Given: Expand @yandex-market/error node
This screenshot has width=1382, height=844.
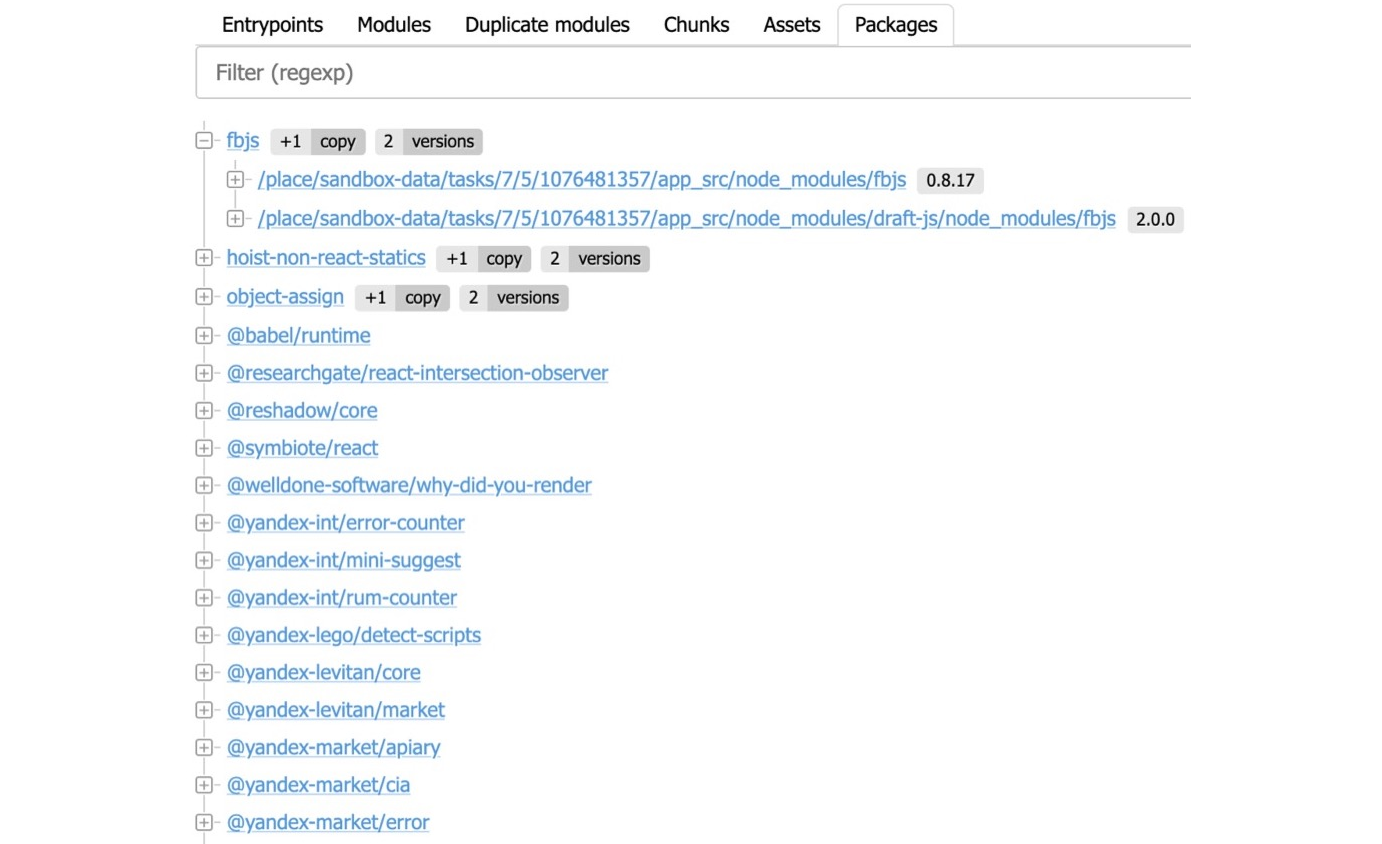Looking at the screenshot, I should point(205,823).
